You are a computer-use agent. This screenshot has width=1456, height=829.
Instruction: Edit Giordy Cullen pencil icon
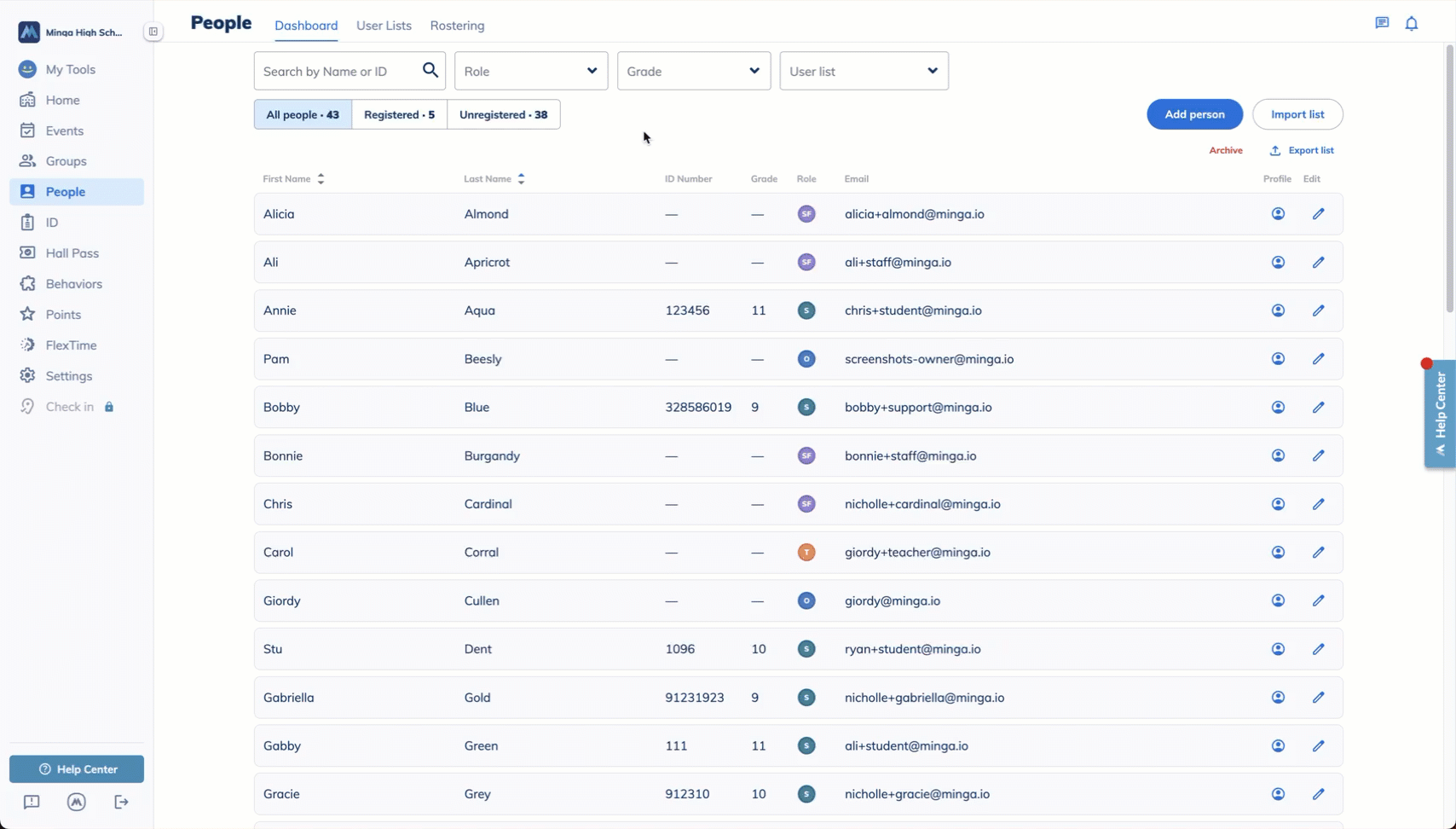[x=1318, y=600]
